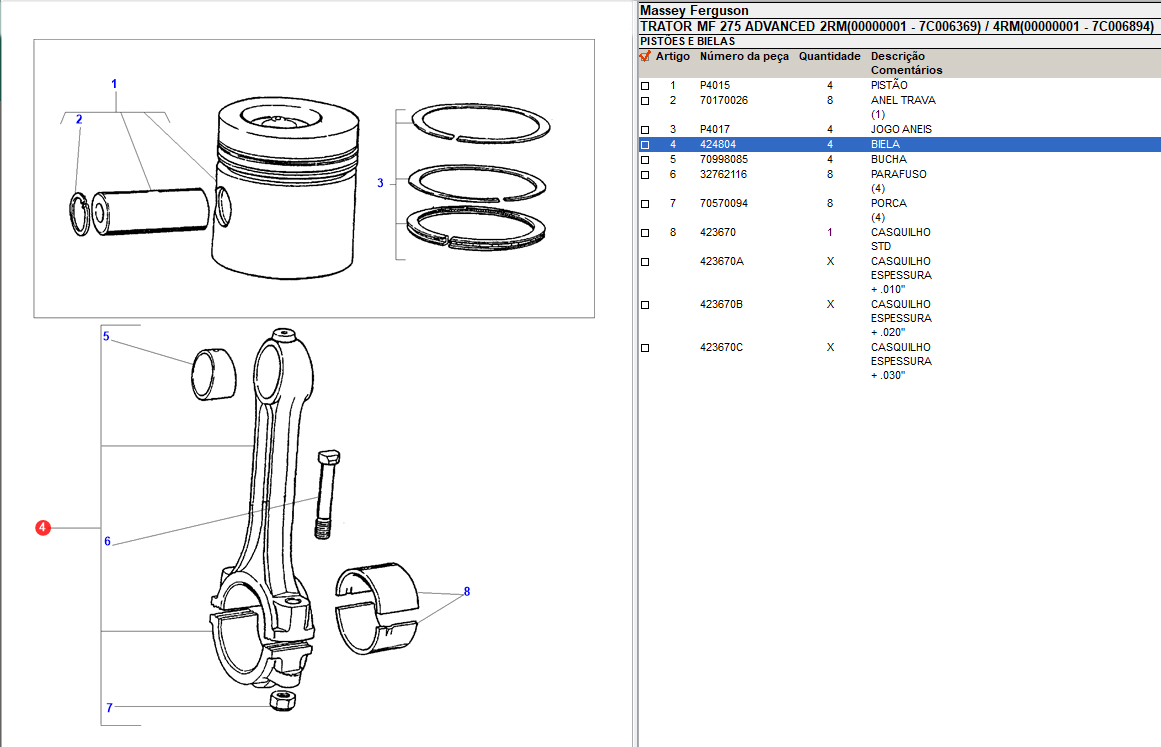
Task: Click callout number 7 by the nut
Action: coord(109,708)
